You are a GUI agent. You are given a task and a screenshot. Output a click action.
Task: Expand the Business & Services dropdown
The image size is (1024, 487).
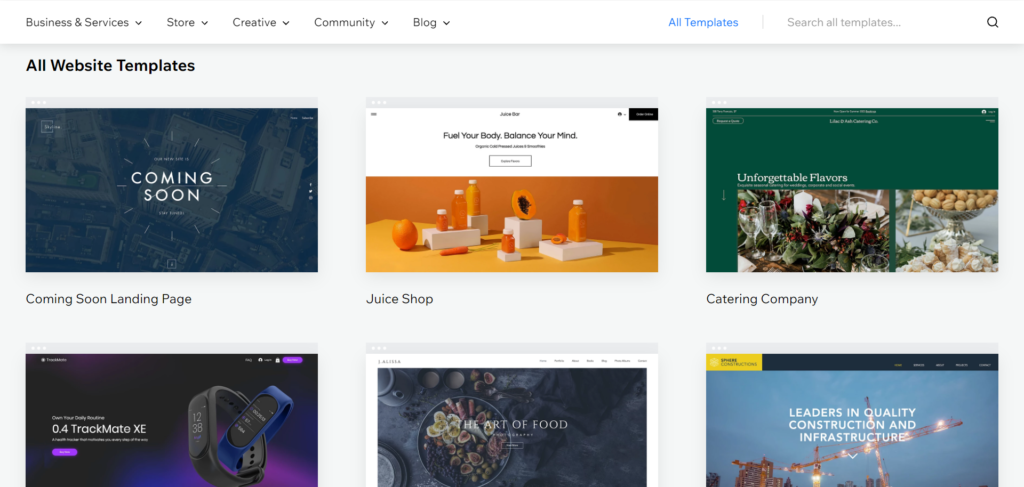pos(84,22)
